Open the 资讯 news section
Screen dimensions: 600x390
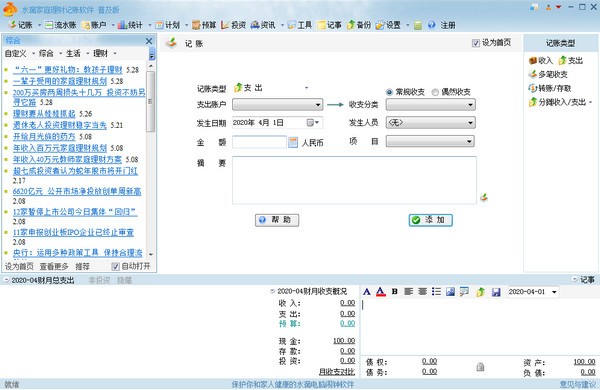[263, 25]
